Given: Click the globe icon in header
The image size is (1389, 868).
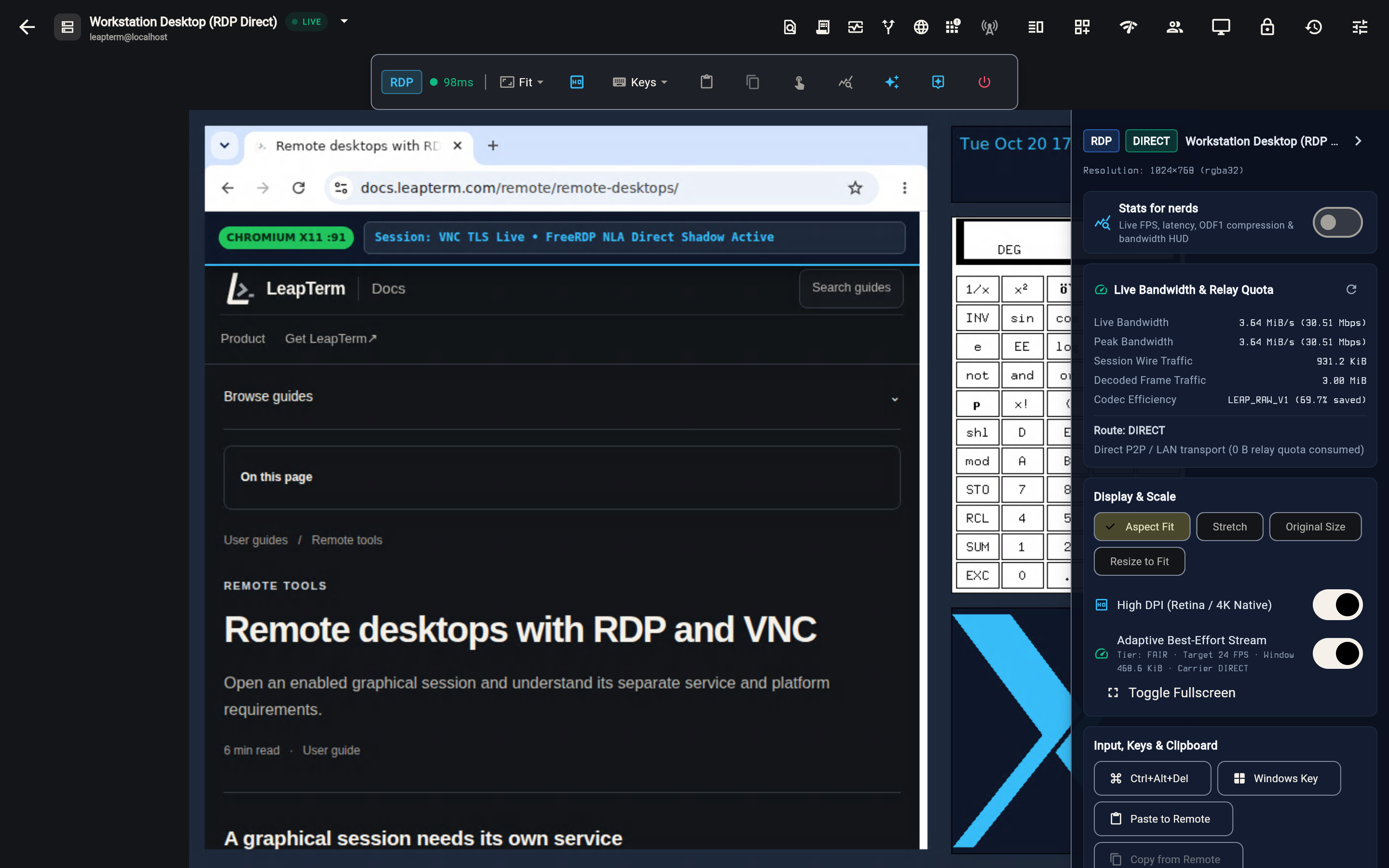Looking at the screenshot, I should click(x=921, y=27).
